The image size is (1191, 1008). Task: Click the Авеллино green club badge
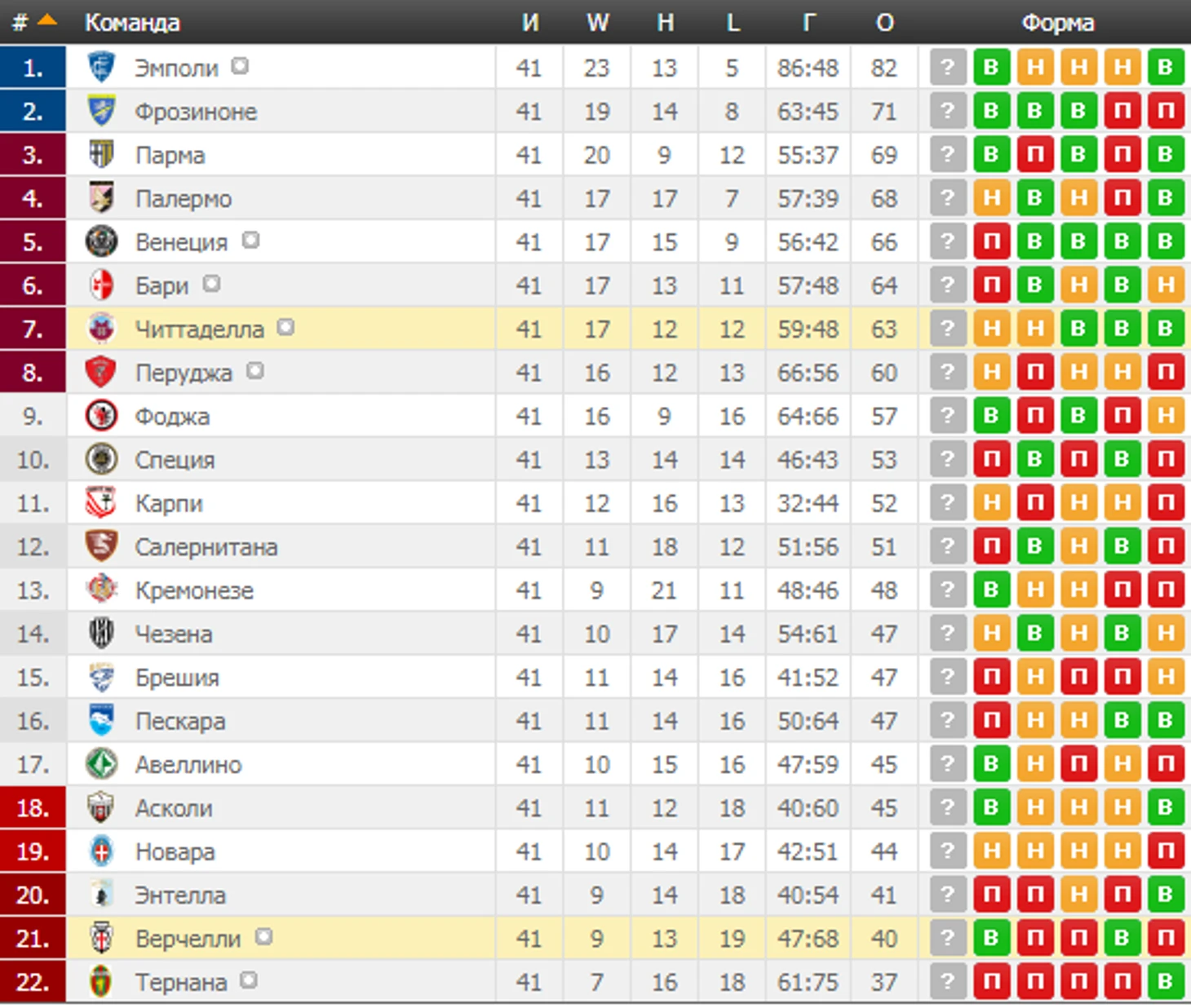[x=101, y=764]
